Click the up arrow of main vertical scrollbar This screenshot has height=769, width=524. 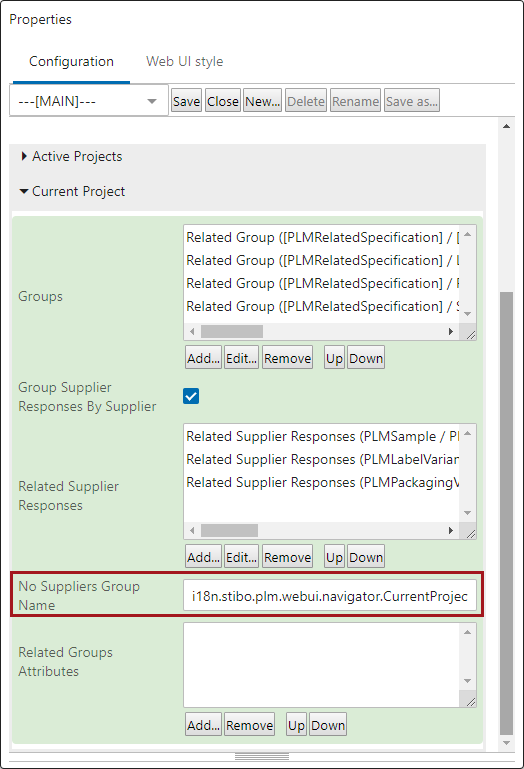pyautogui.click(x=506, y=127)
